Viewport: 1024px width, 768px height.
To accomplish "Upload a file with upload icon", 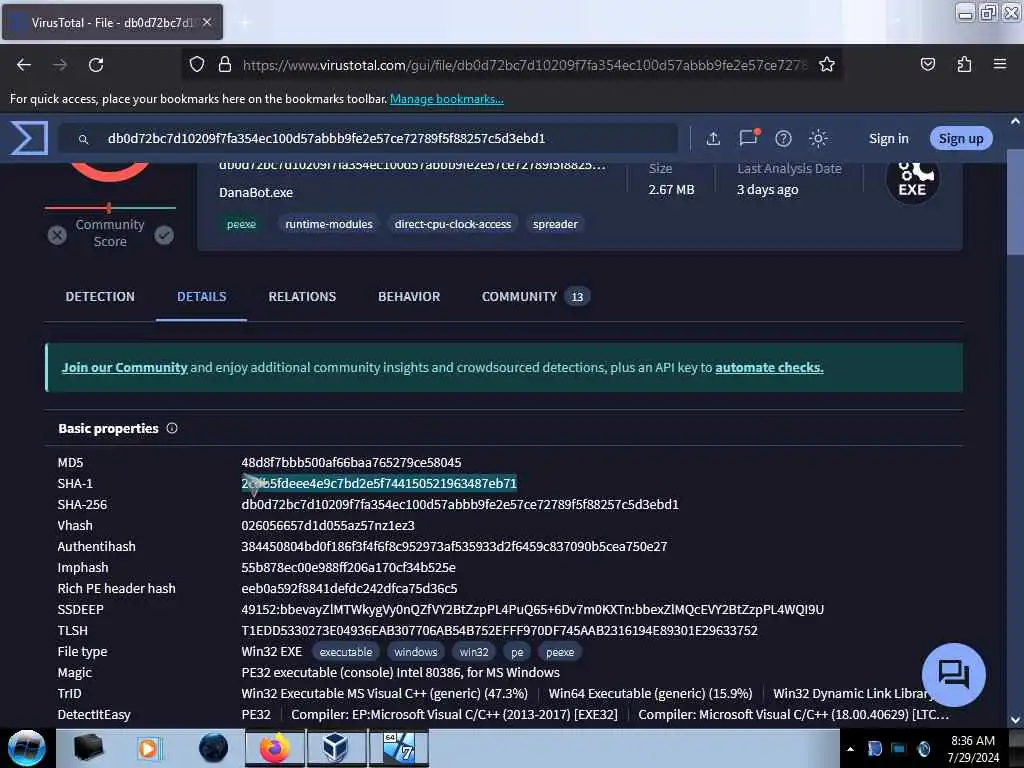I will pyautogui.click(x=713, y=138).
